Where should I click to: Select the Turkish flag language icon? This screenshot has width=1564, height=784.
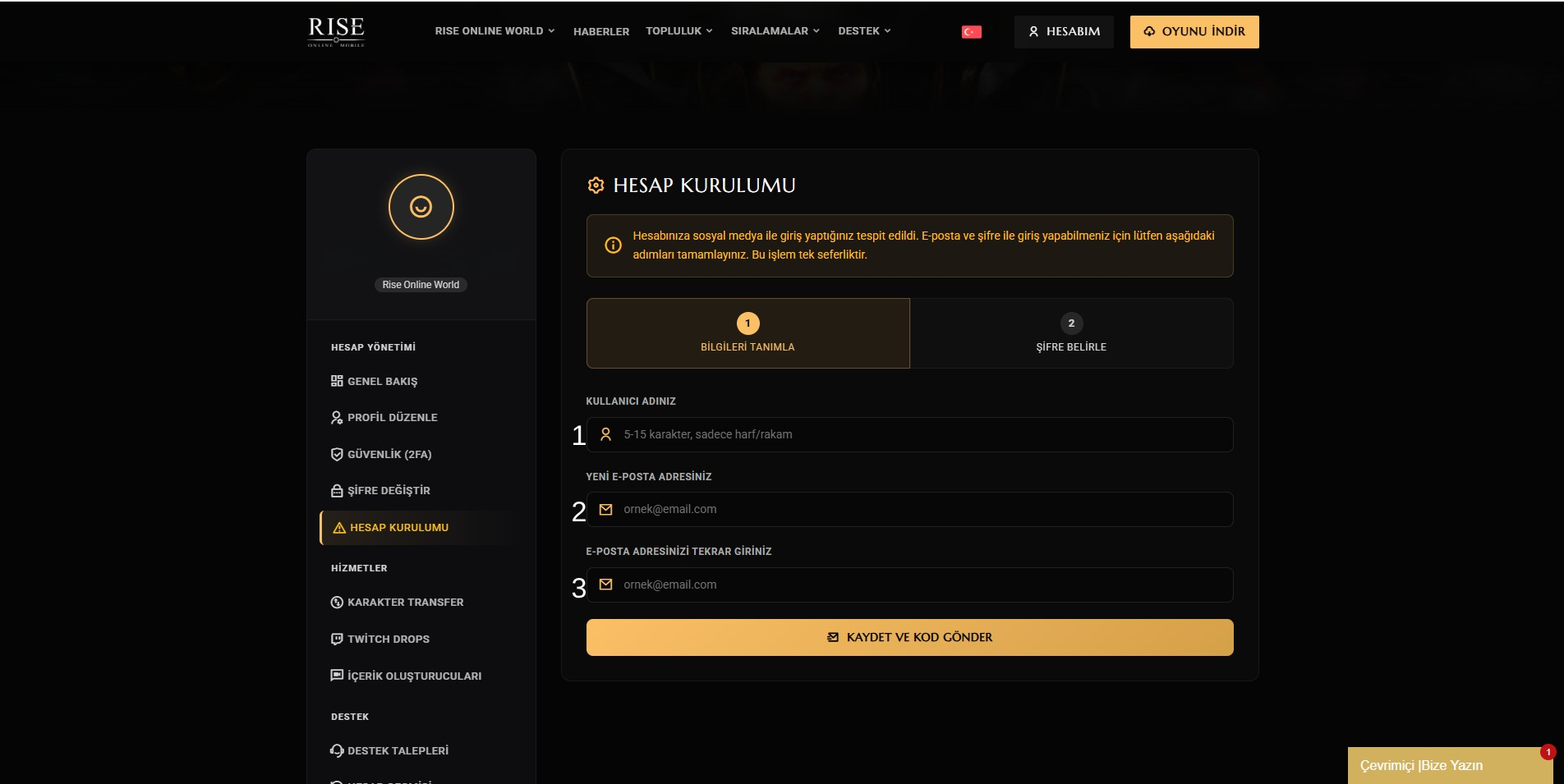coord(972,32)
